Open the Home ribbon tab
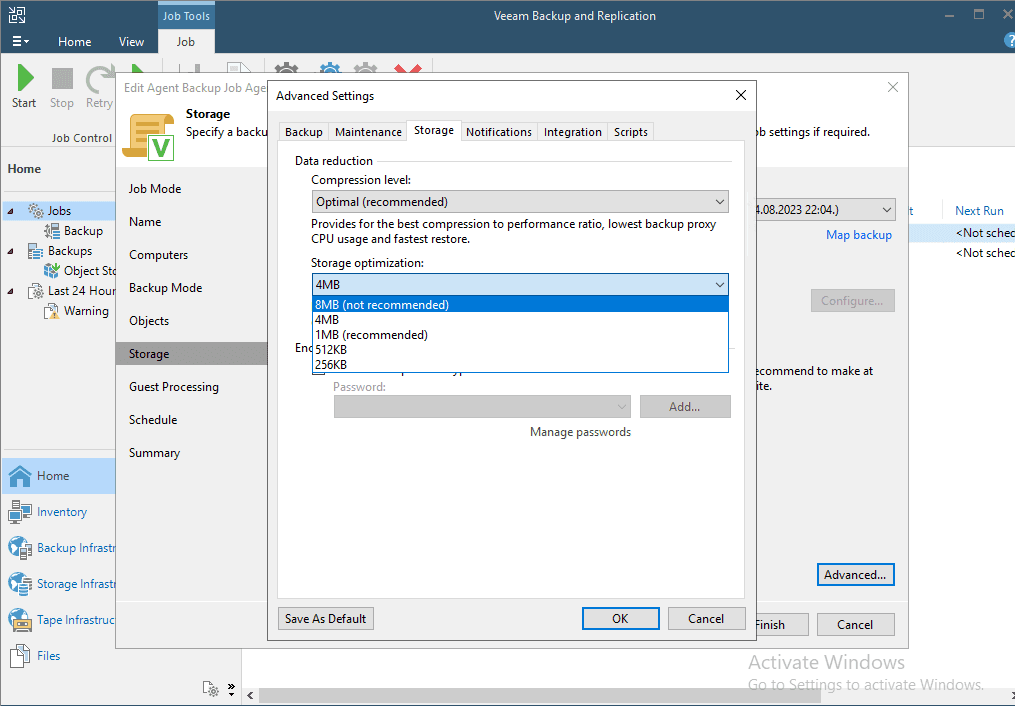 [x=74, y=41]
